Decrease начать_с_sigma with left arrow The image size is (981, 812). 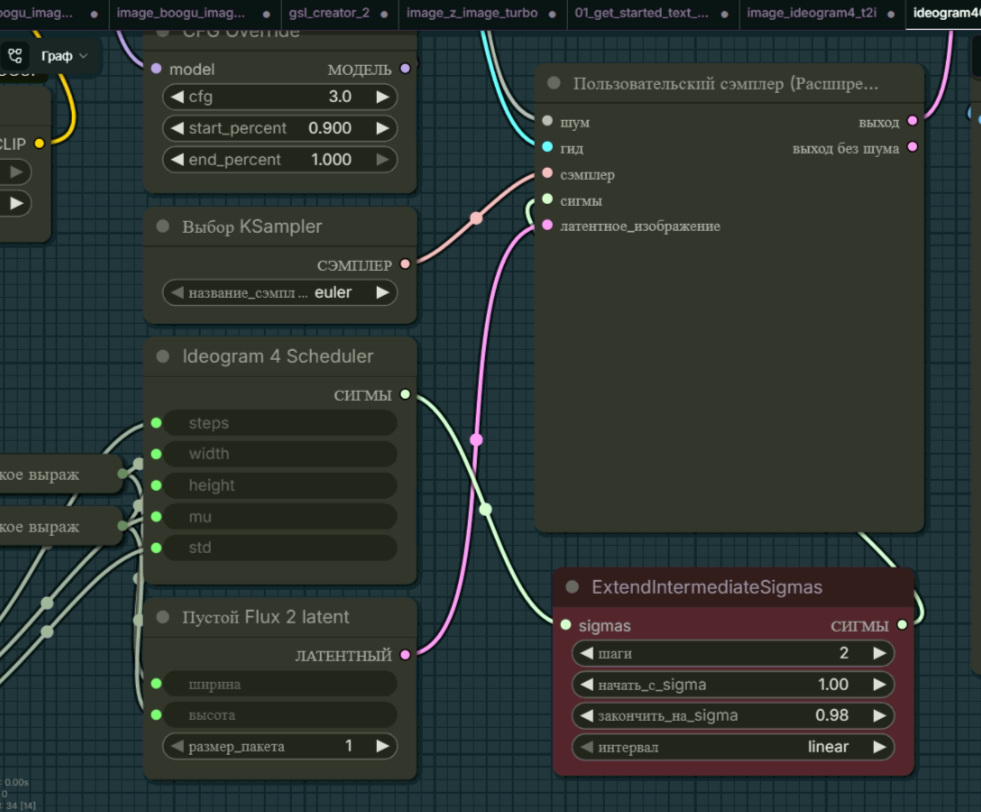[x=587, y=684]
